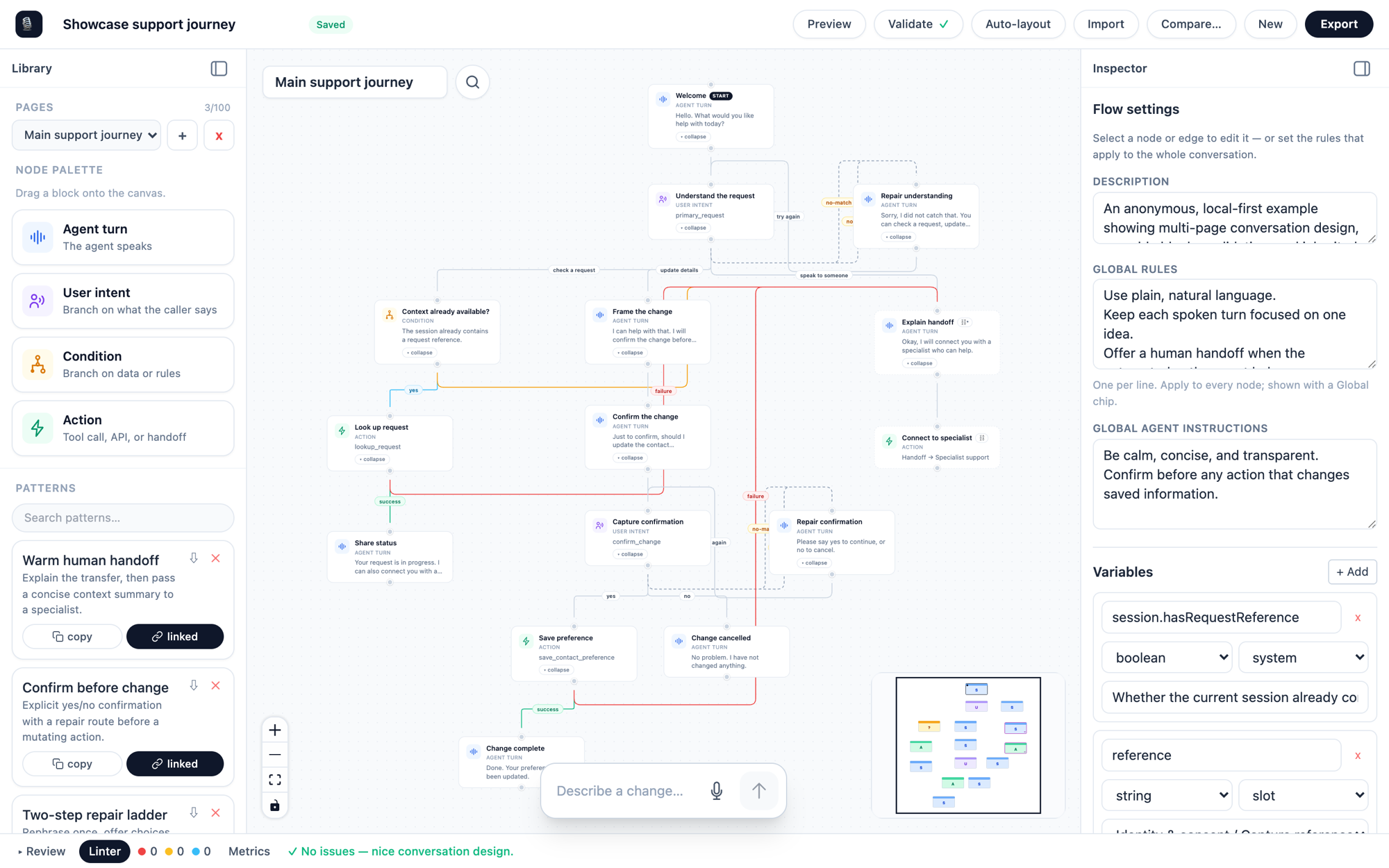The width and height of the screenshot is (1389, 868).
Task: Open the Main support journey page dropdown
Action: (87, 135)
